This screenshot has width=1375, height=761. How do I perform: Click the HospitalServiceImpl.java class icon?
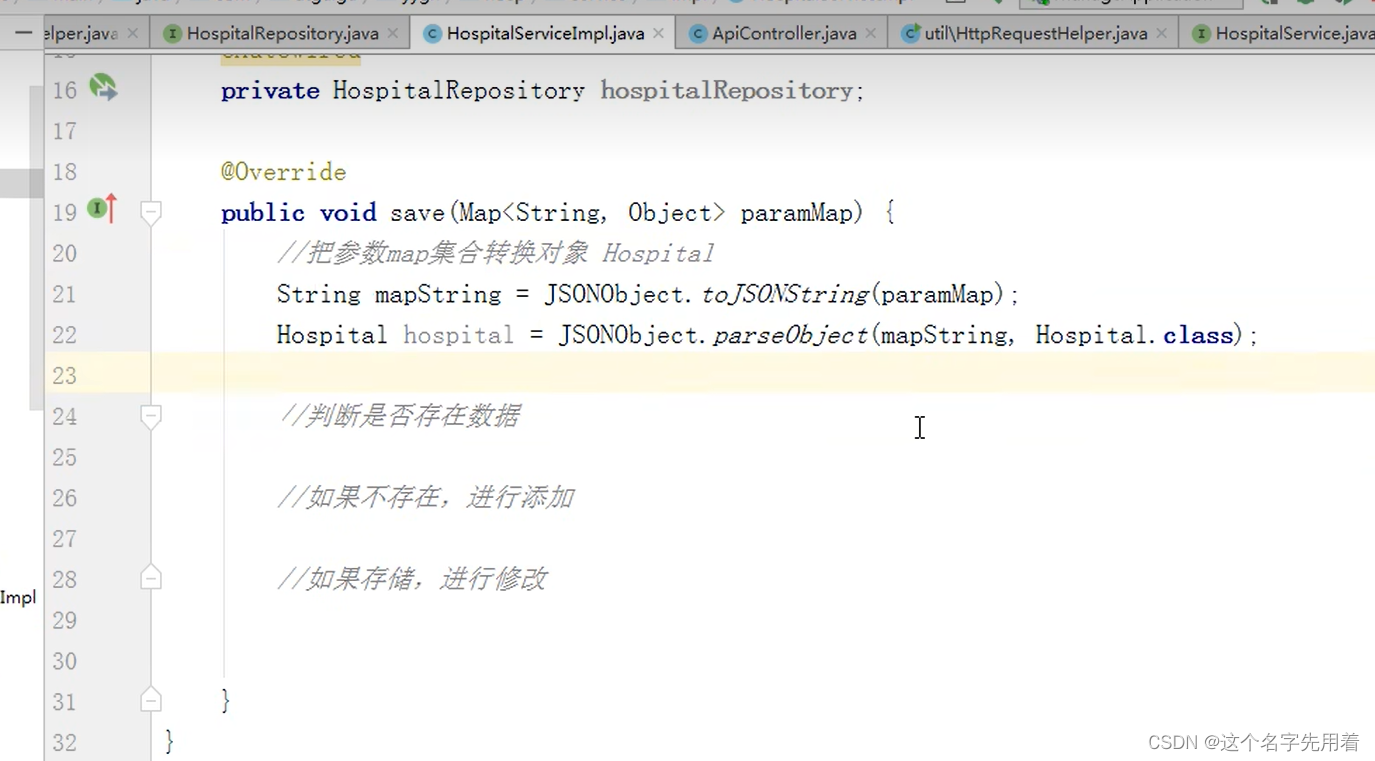432,33
